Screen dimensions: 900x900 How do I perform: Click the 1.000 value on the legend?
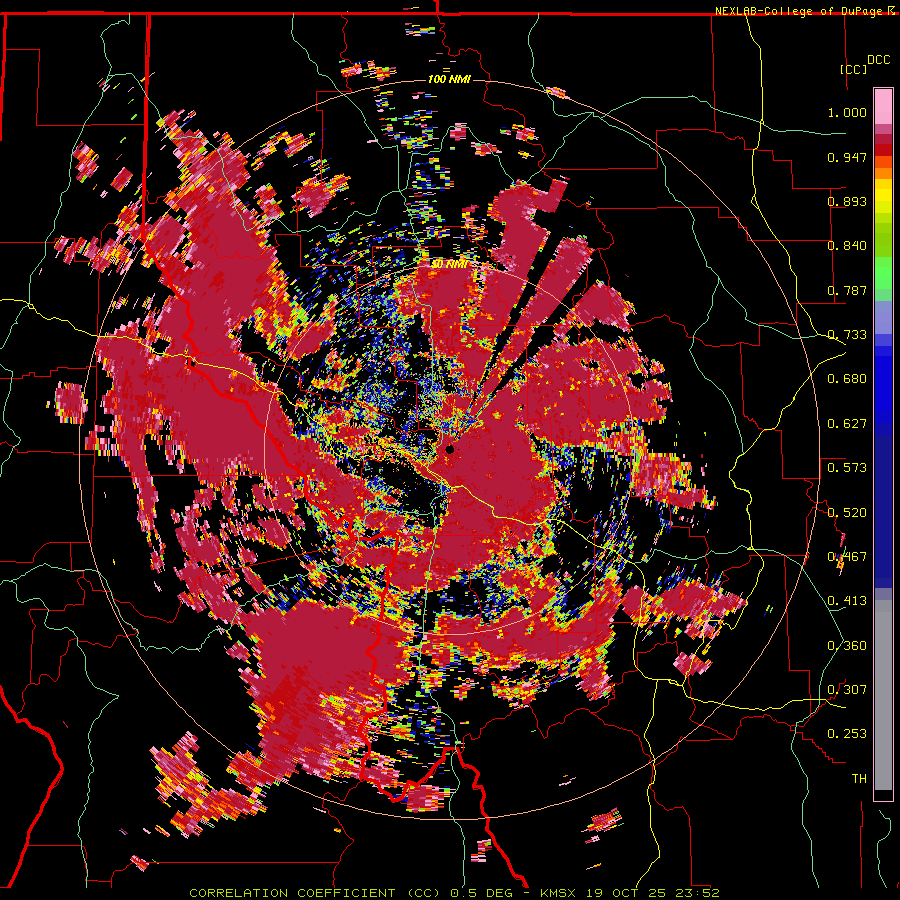pyautogui.click(x=847, y=112)
